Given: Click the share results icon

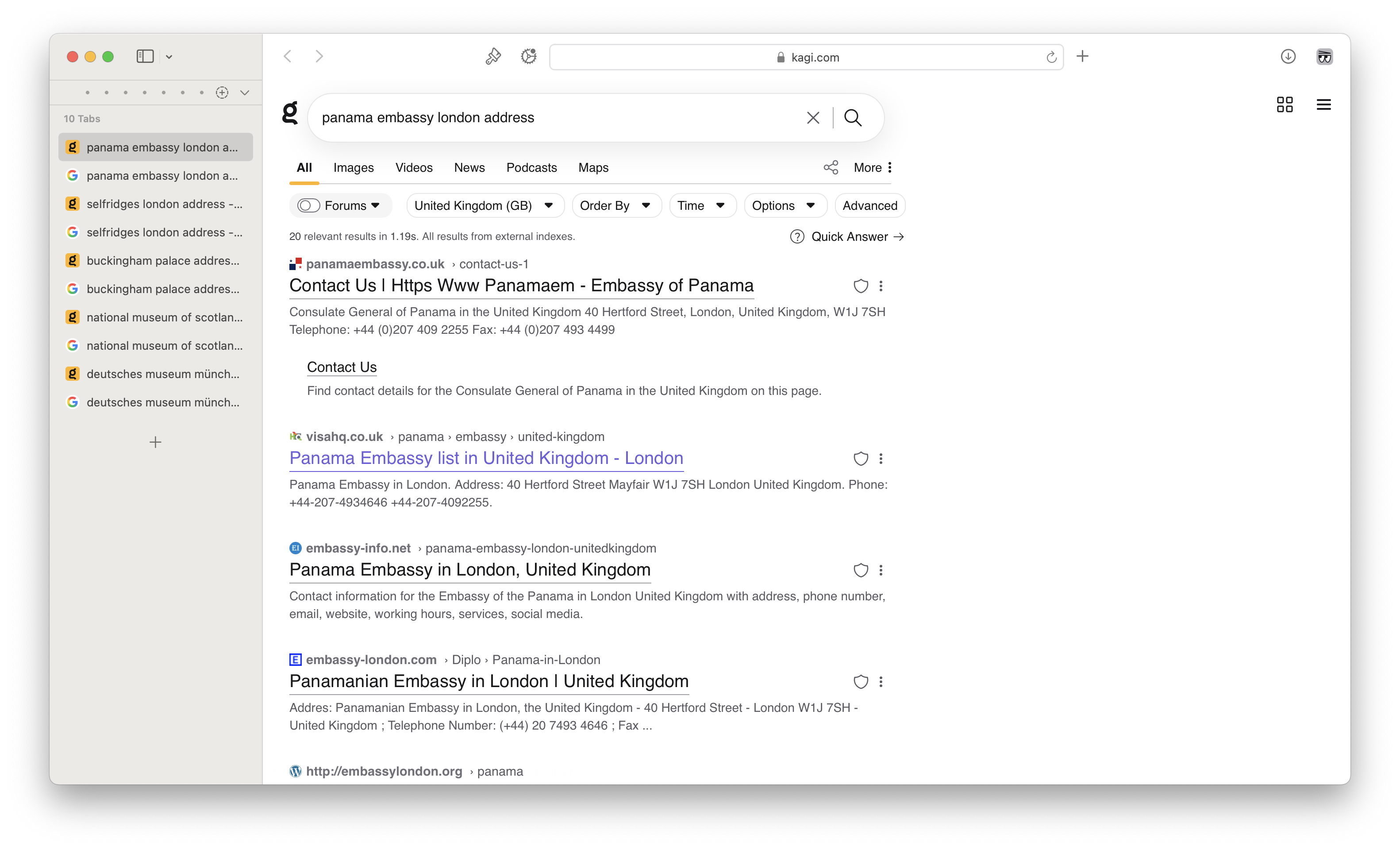Looking at the screenshot, I should (831, 167).
